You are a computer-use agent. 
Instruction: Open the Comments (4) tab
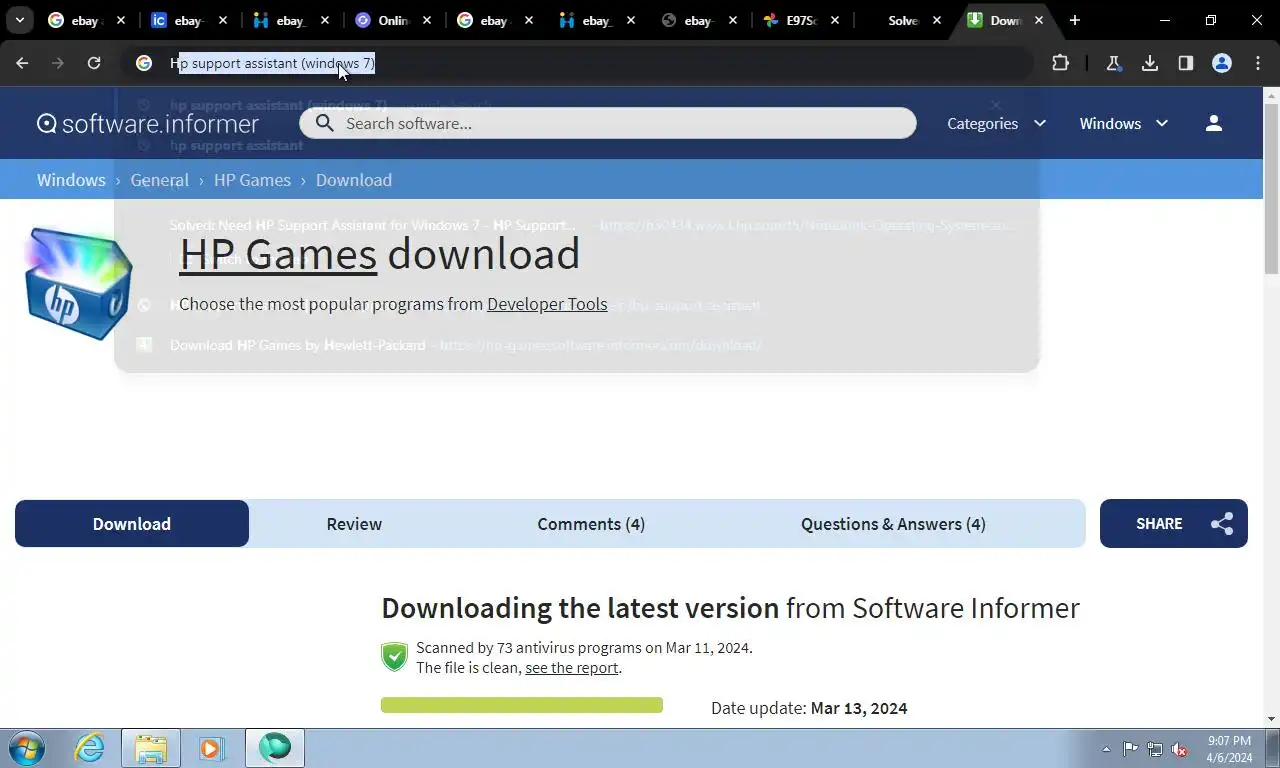point(591,523)
